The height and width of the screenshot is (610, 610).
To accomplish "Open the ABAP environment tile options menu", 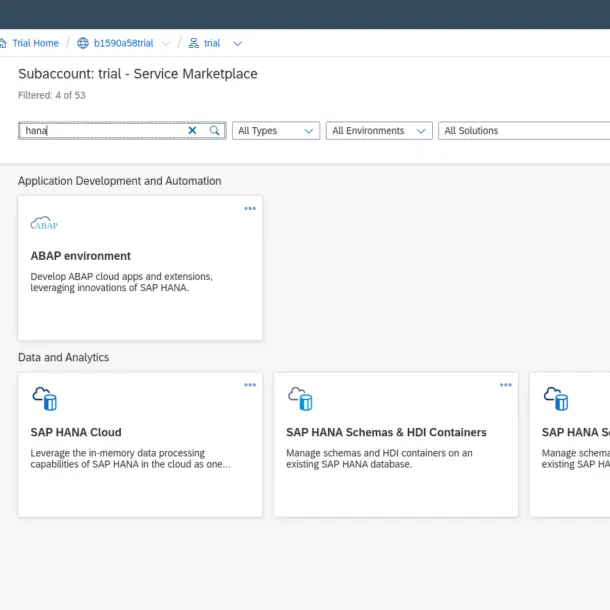I will click(250, 209).
